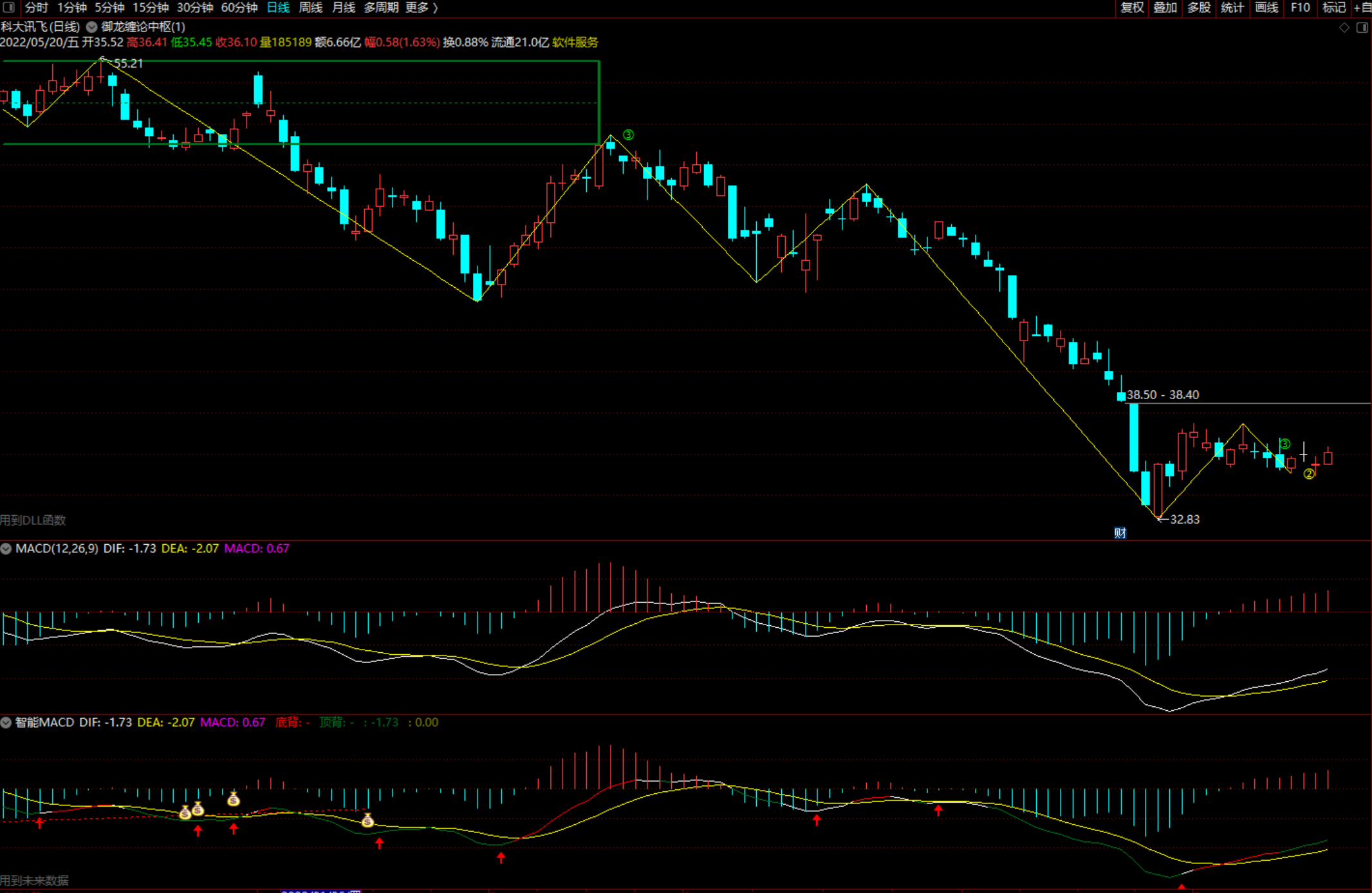Open the 财 finance marker on chart

(x=1120, y=532)
